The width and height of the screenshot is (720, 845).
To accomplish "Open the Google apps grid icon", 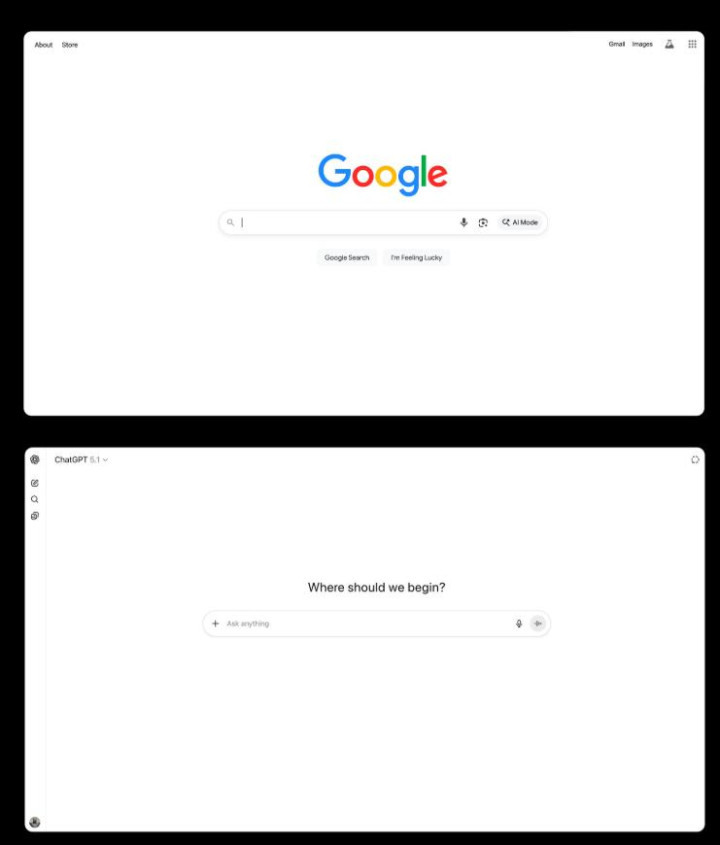I will 692,44.
